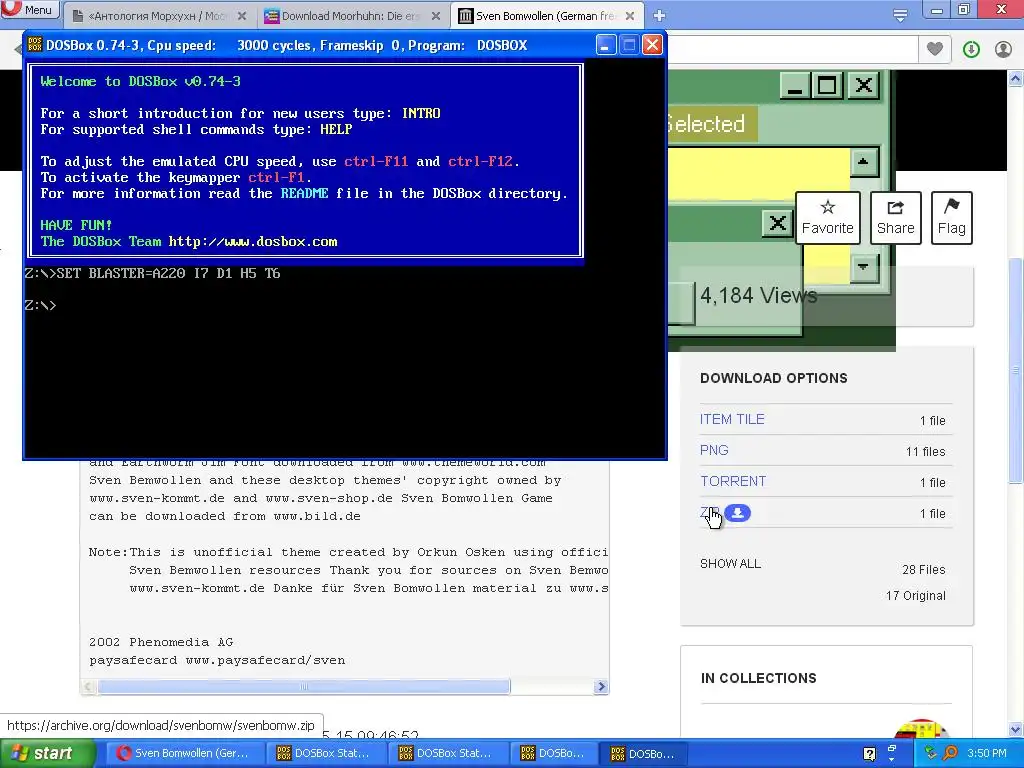1024x768 pixels.
Task: Click right arrow of horizontal scrollbar
Action: click(x=601, y=686)
